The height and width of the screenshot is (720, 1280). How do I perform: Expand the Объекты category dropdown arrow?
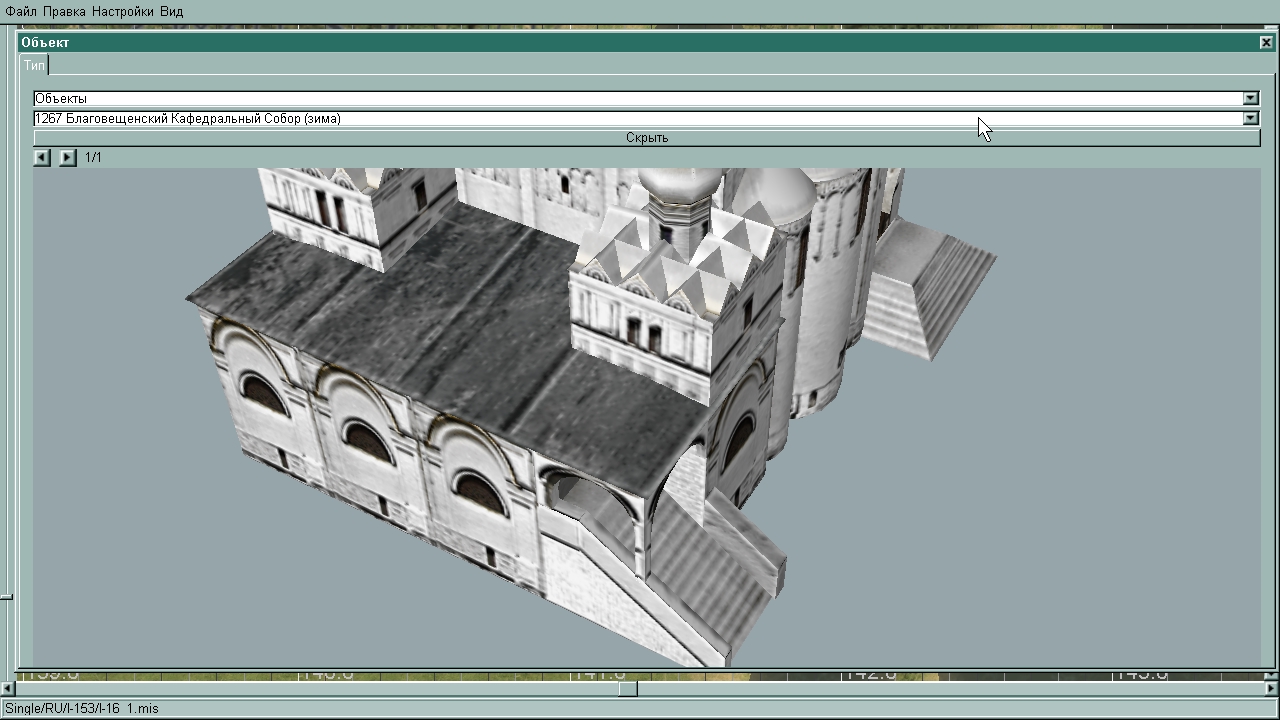[1250, 98]
